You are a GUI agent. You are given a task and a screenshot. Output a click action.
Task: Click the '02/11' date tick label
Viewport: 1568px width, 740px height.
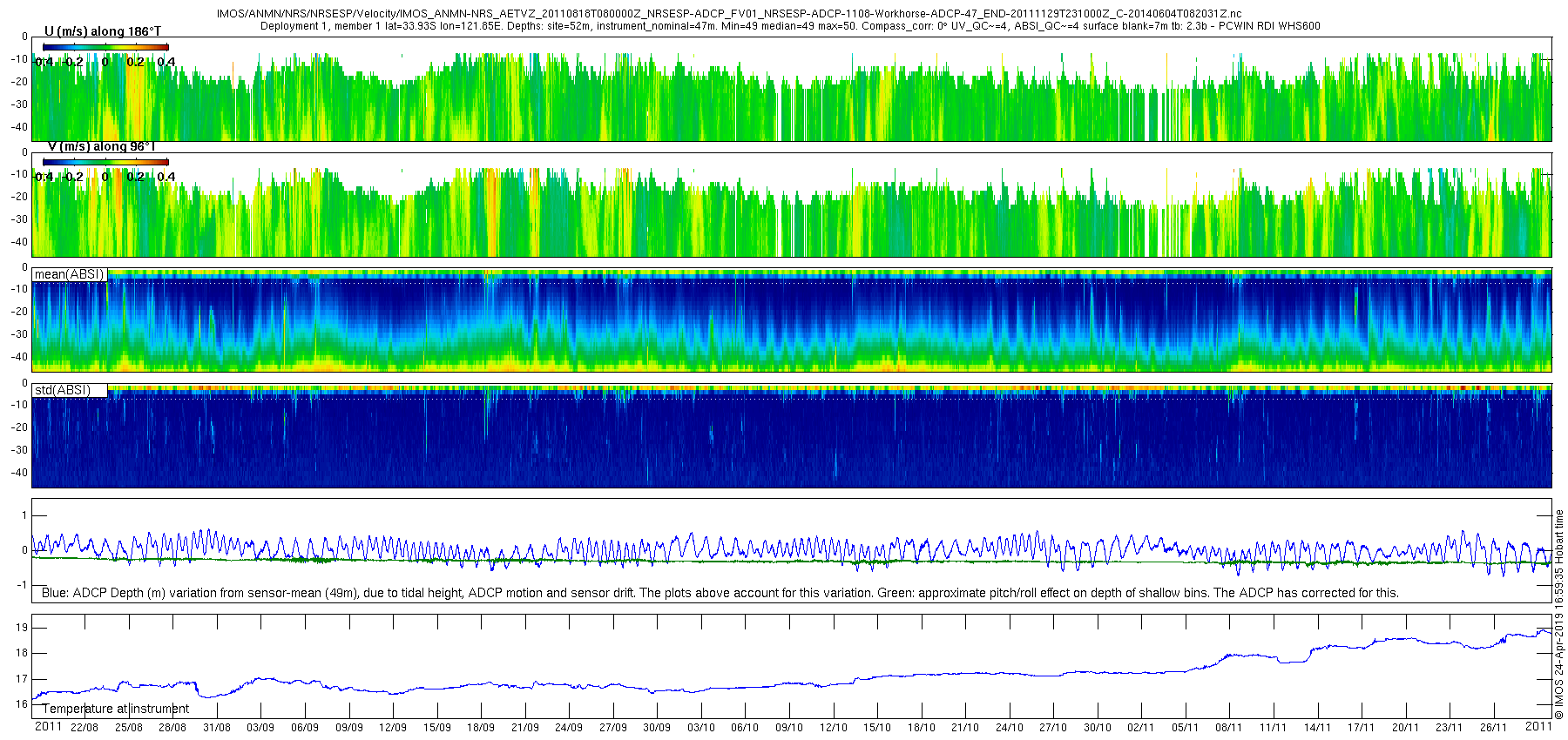pos(1141,728)
